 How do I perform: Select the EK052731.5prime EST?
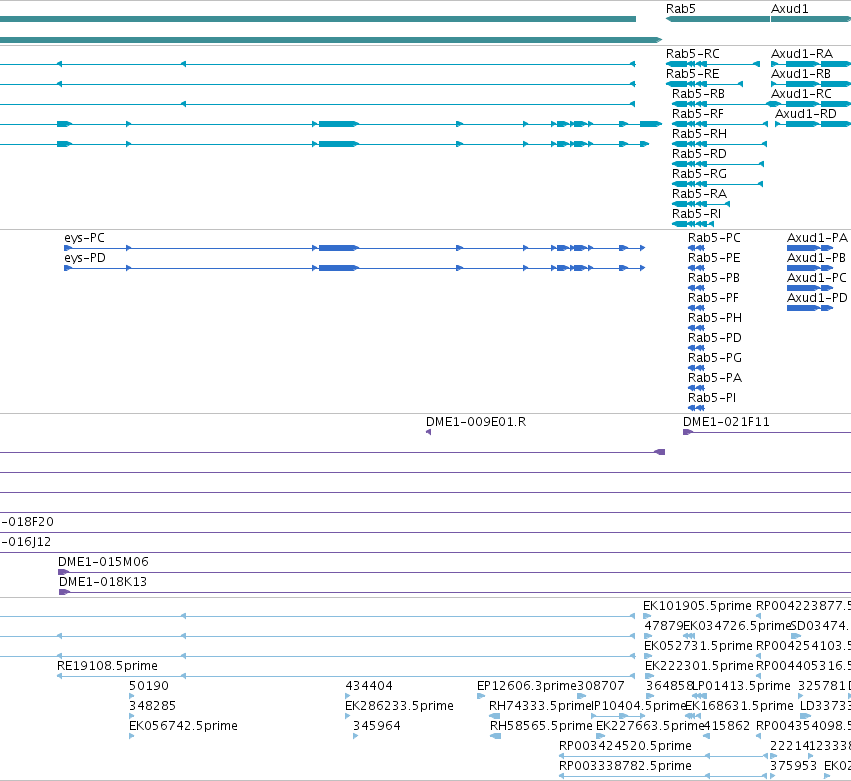click(698, 646)
